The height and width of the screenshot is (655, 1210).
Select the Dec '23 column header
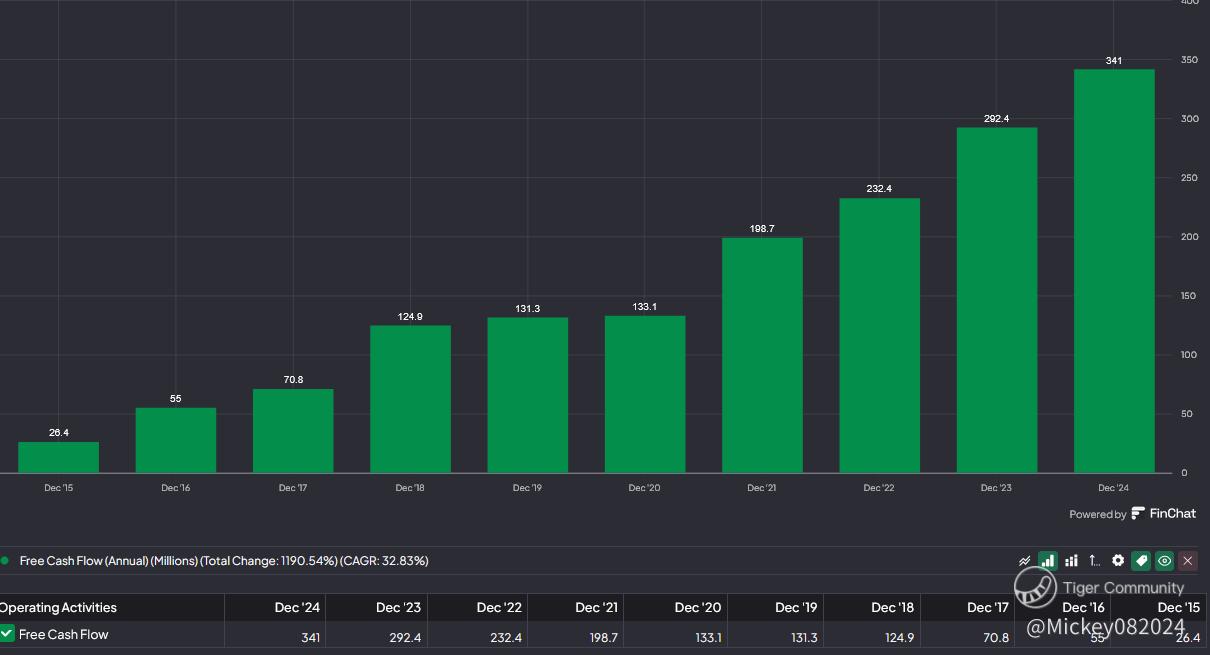pos(398,607)
